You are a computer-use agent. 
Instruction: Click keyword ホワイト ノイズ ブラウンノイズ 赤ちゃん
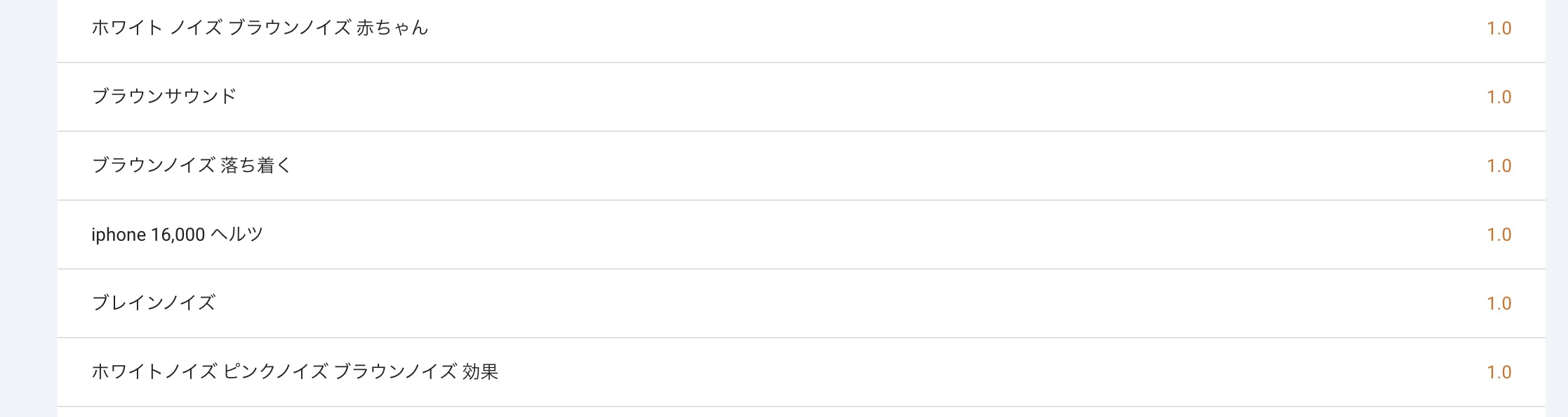point(260,28)
